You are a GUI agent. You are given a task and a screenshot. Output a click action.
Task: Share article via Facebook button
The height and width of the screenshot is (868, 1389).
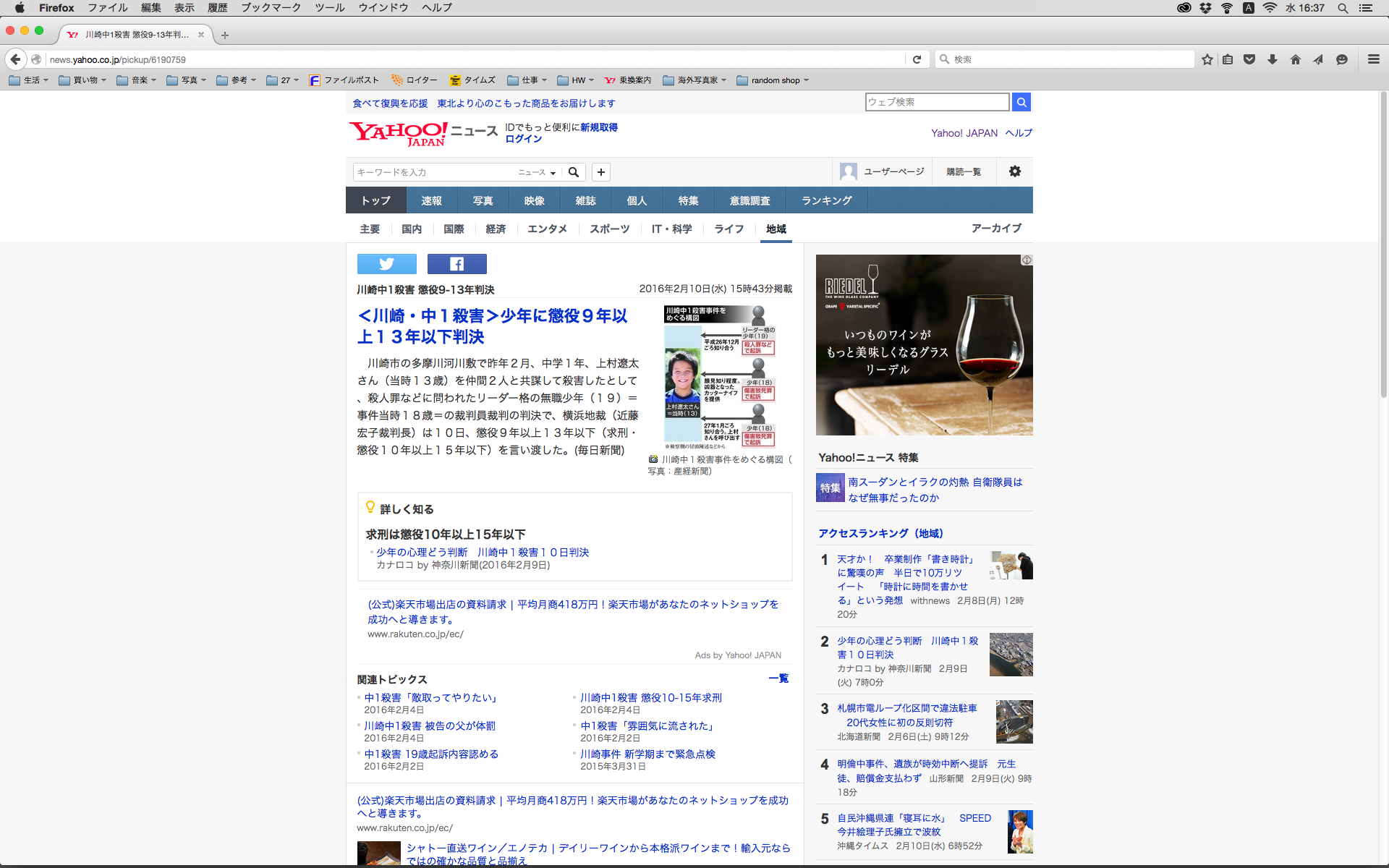pyautogui.click(x=456, y=264)
